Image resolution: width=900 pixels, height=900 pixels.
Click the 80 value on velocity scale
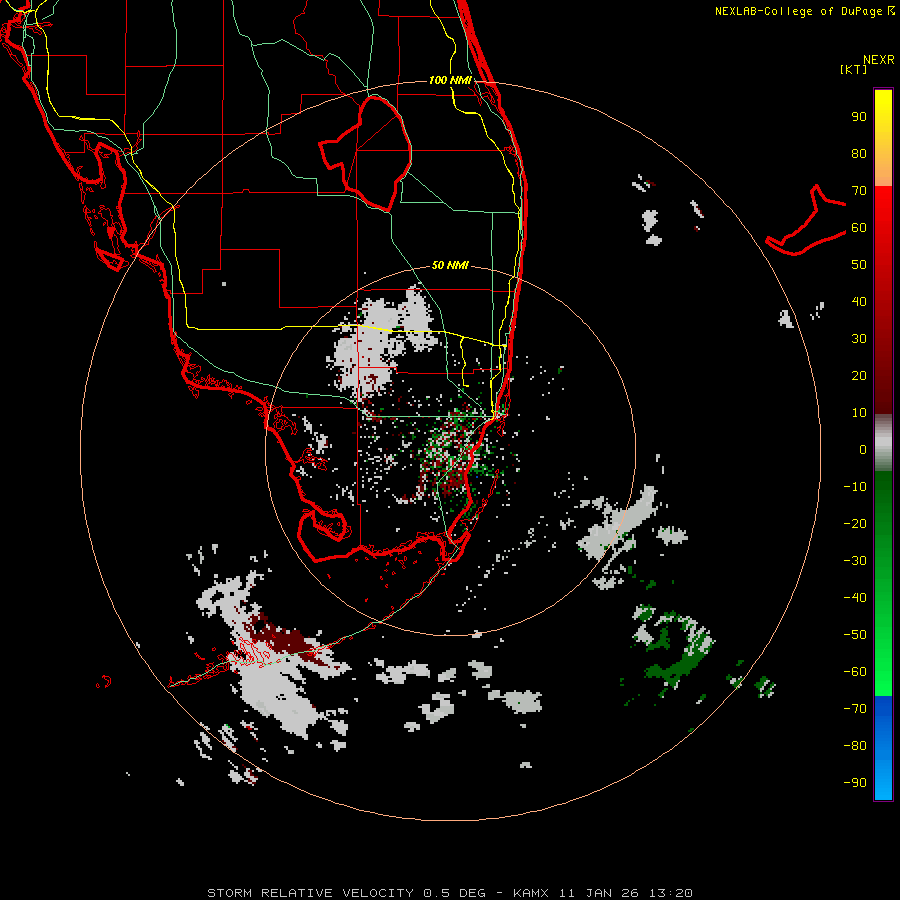[x=859, y=154]
